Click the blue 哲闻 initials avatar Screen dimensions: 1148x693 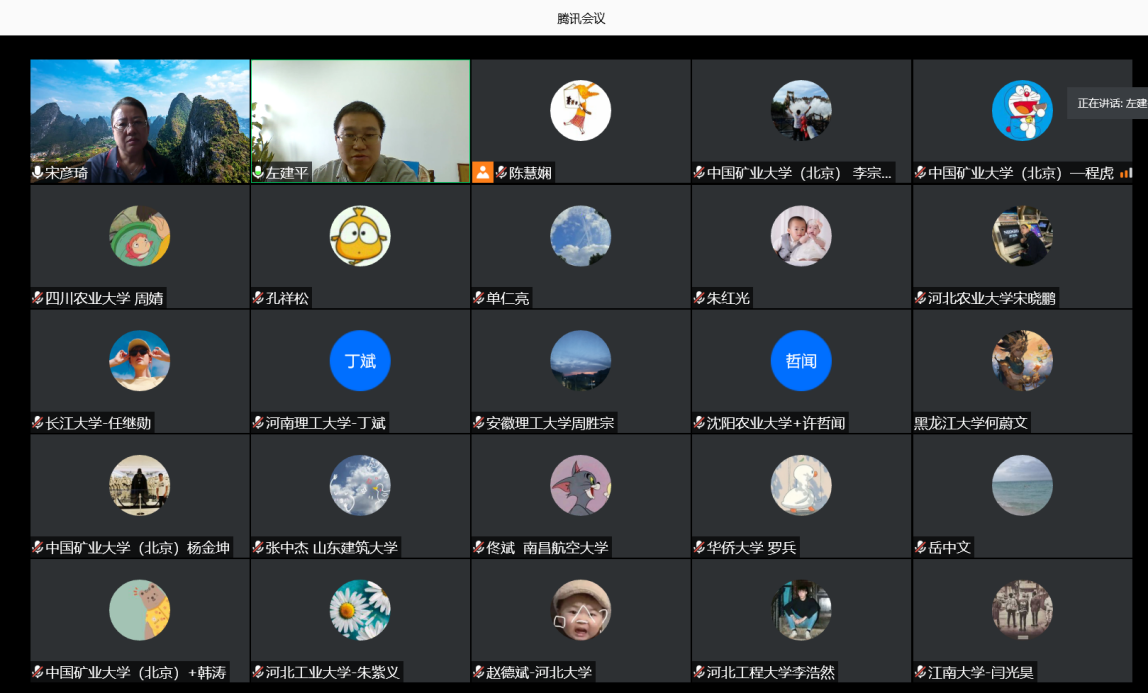(x=801, y=360)
